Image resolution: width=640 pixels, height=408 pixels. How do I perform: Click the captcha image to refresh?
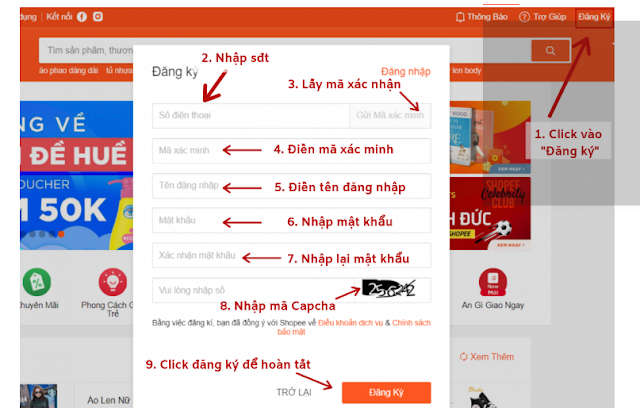(x=389, y=289)
